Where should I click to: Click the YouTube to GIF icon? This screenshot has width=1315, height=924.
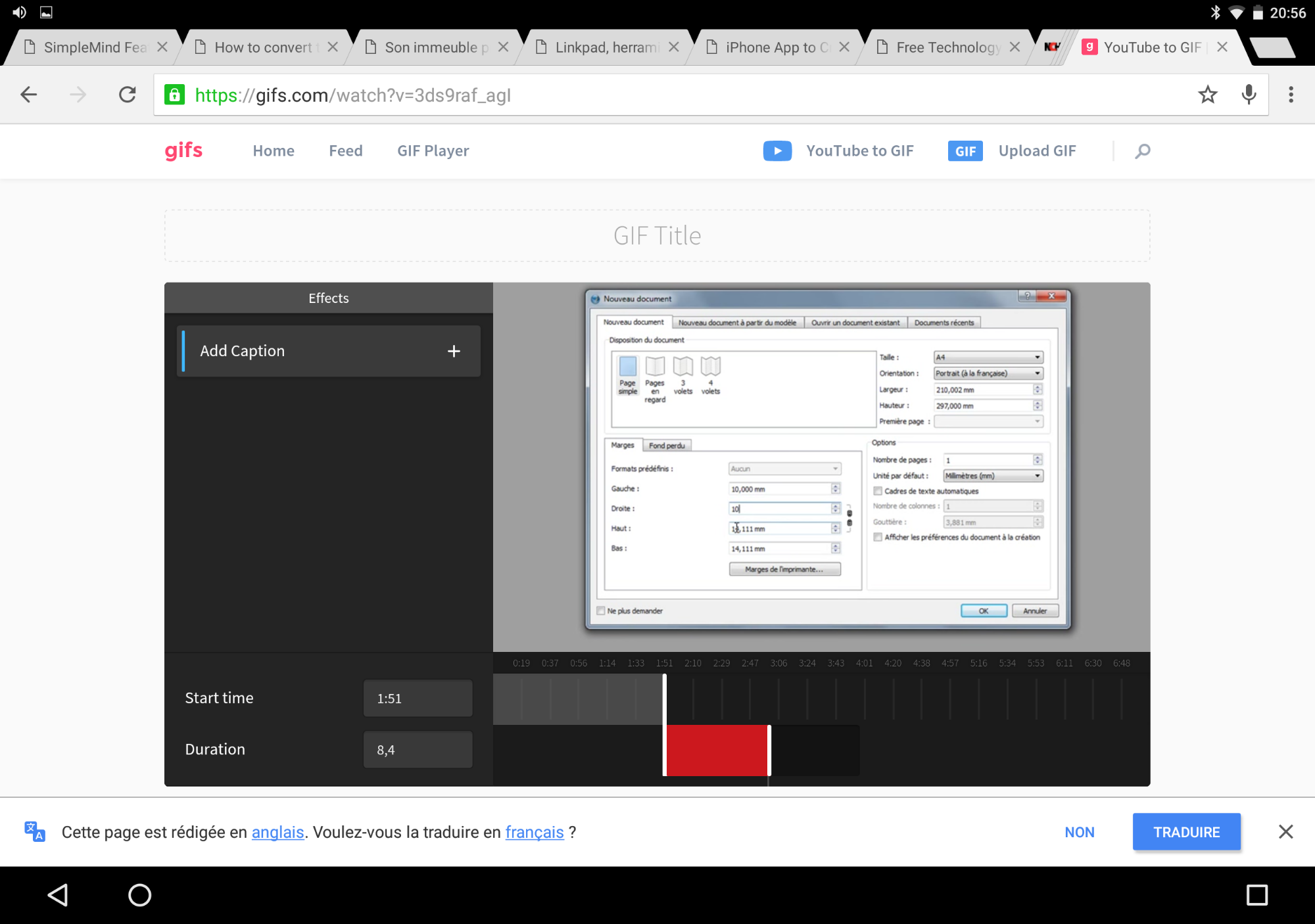[778, 151]
